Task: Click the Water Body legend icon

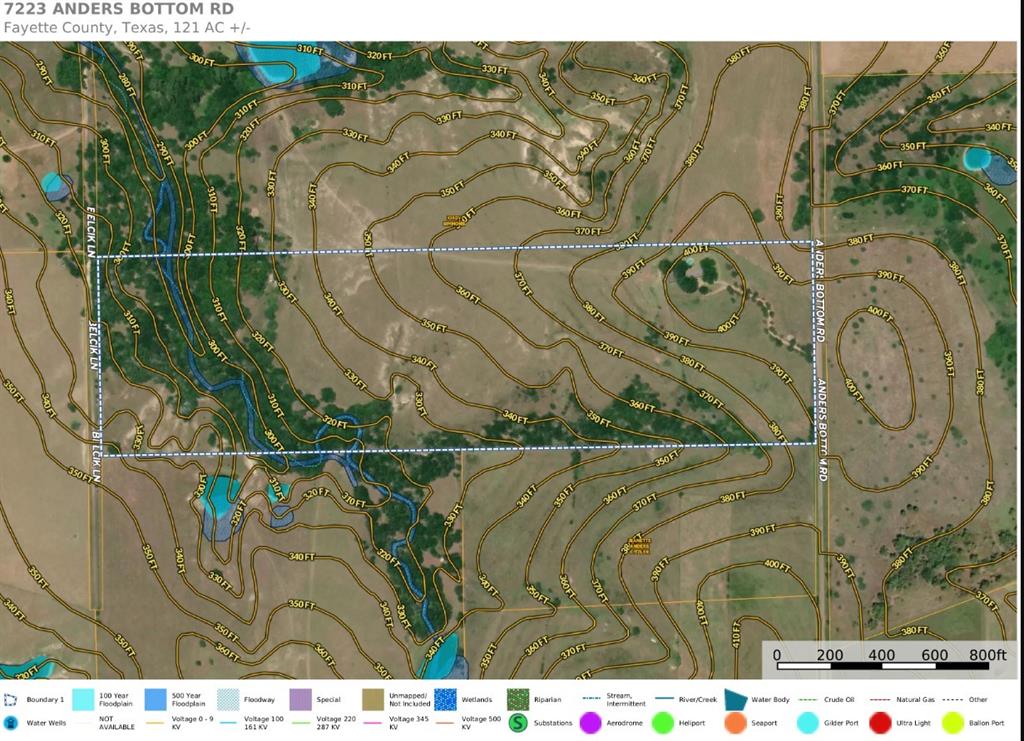Action: pyautogui.click(x=737, y=699)
